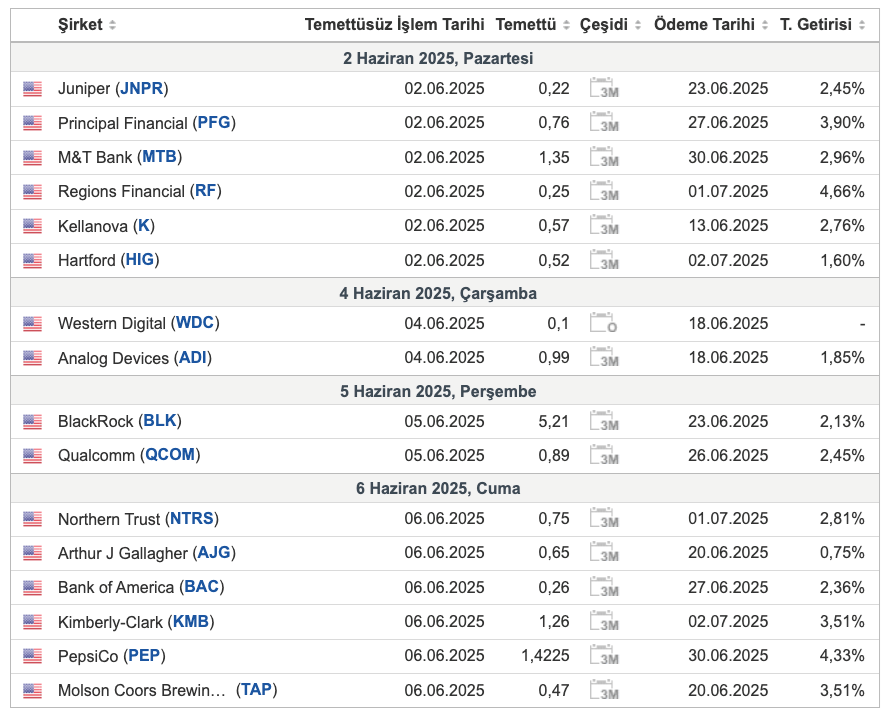The width and height of the screenshot is (888, 716).
Task: Open the NTRS ticker link
Action: (192, 518)
